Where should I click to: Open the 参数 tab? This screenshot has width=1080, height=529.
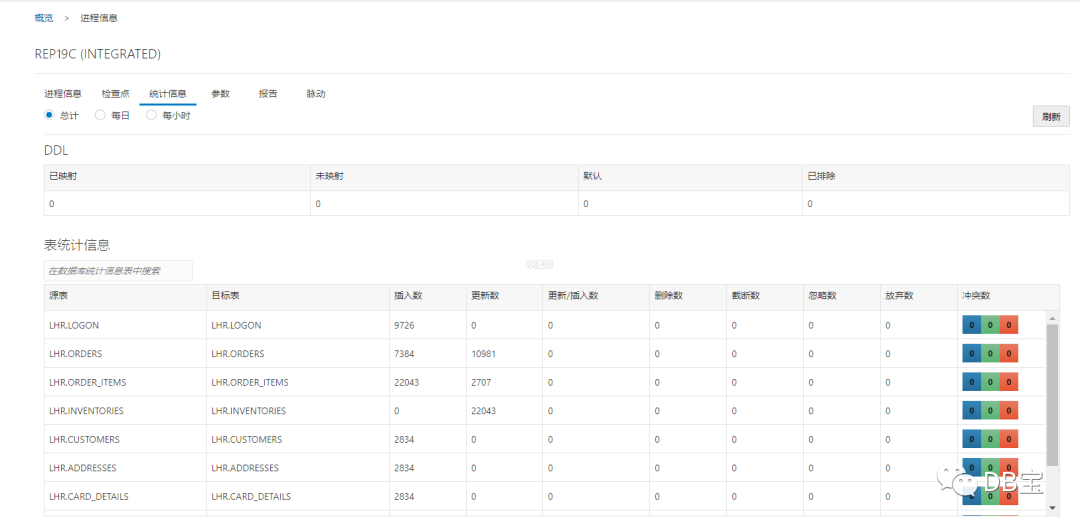pyautogui.click(x=220, y=94)
